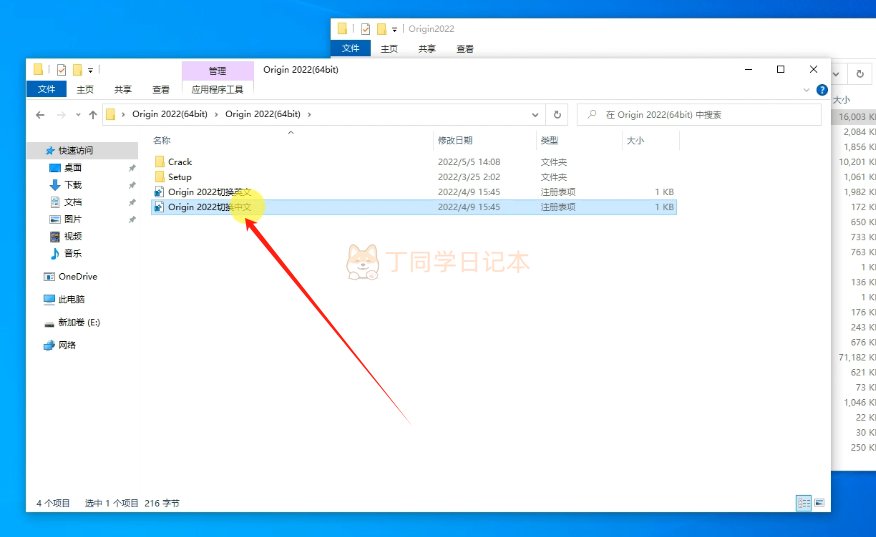Click 16,003 size entry in background window
This screenshot has height=537, width=876.
click(856, 116)
